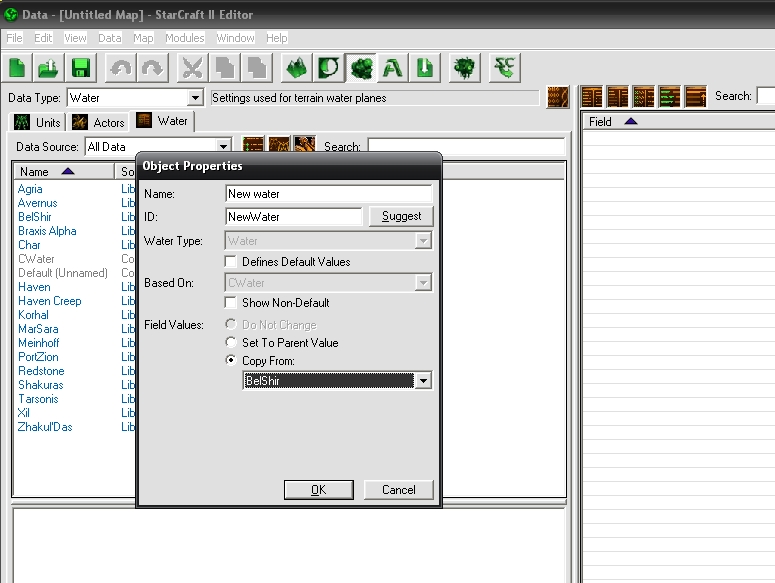The height and width of the screenshot is (583, 775).
Task: Click the Undo arrow toolbar icon
Action: click(x=121, y=68)
